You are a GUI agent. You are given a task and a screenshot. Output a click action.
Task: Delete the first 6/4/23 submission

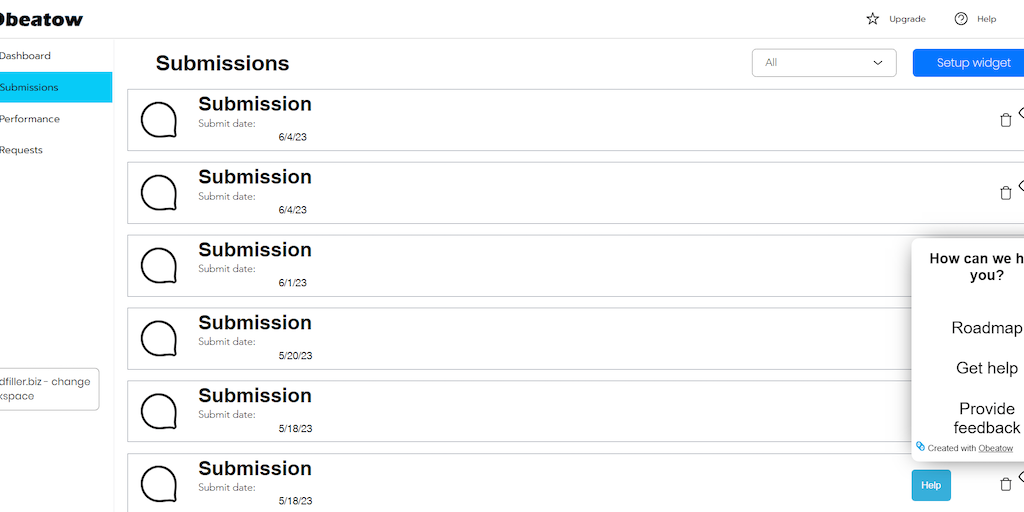click(x=1006, y=120)
